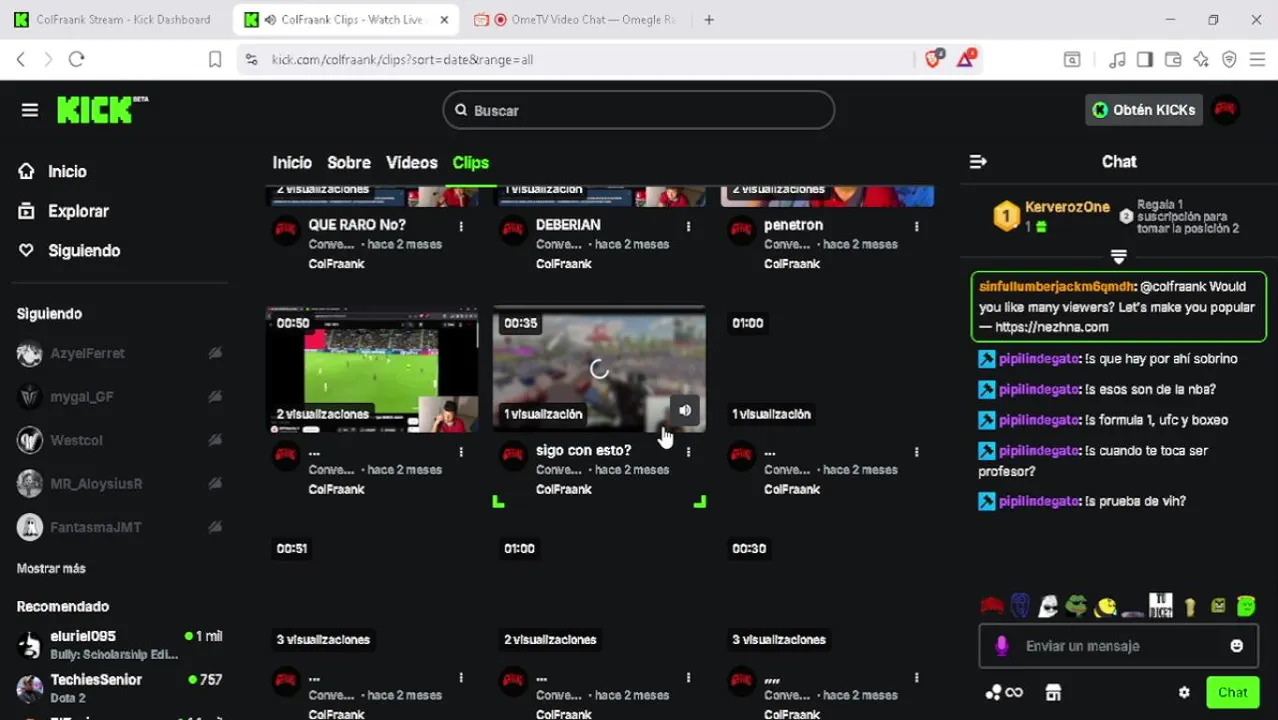
Task: Open the recommended channel TechiesSenior
Action: [x=120, y=688]
